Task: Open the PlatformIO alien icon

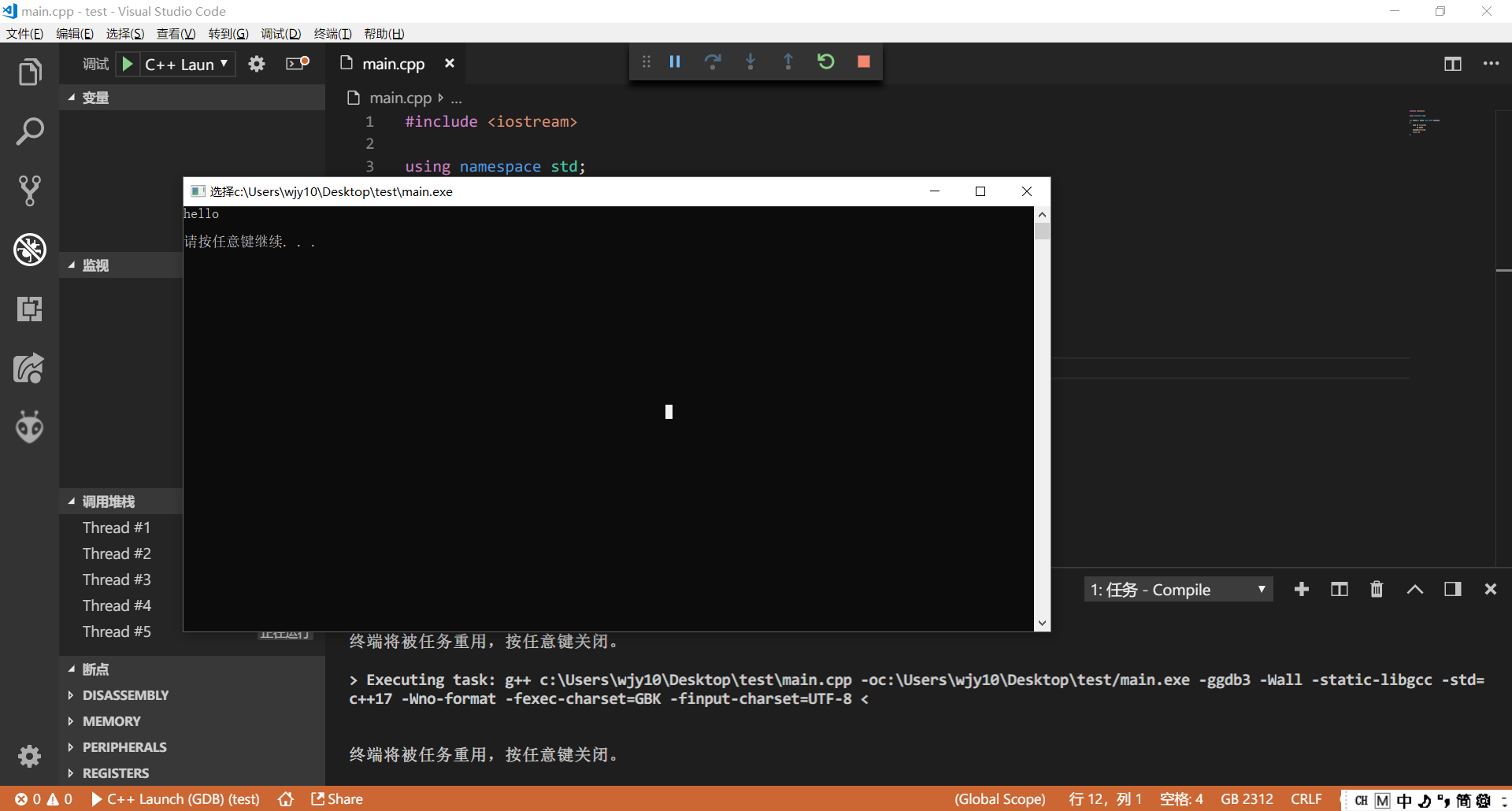Action: 30,427
